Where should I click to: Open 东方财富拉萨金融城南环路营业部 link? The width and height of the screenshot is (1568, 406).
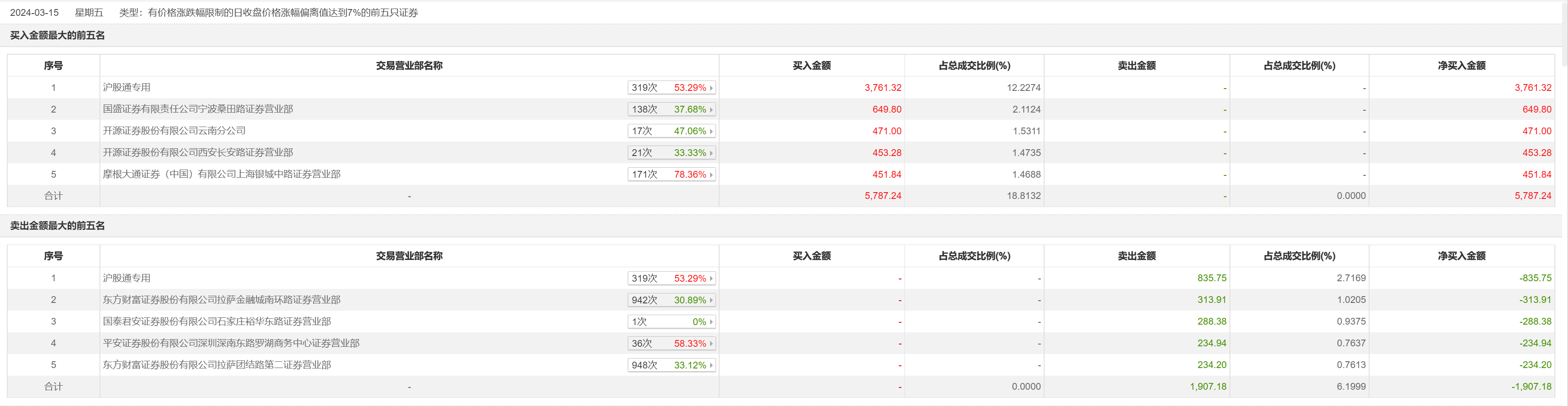(x=221, y=299)
